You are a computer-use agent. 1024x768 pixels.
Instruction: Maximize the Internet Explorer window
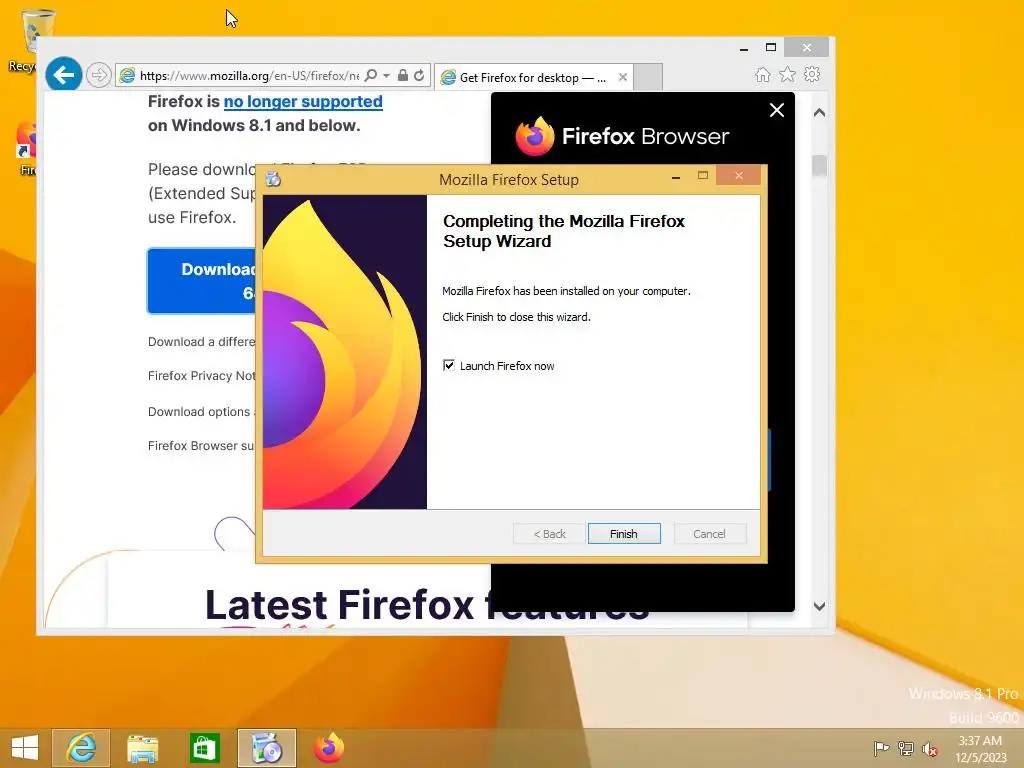point(771,47)
